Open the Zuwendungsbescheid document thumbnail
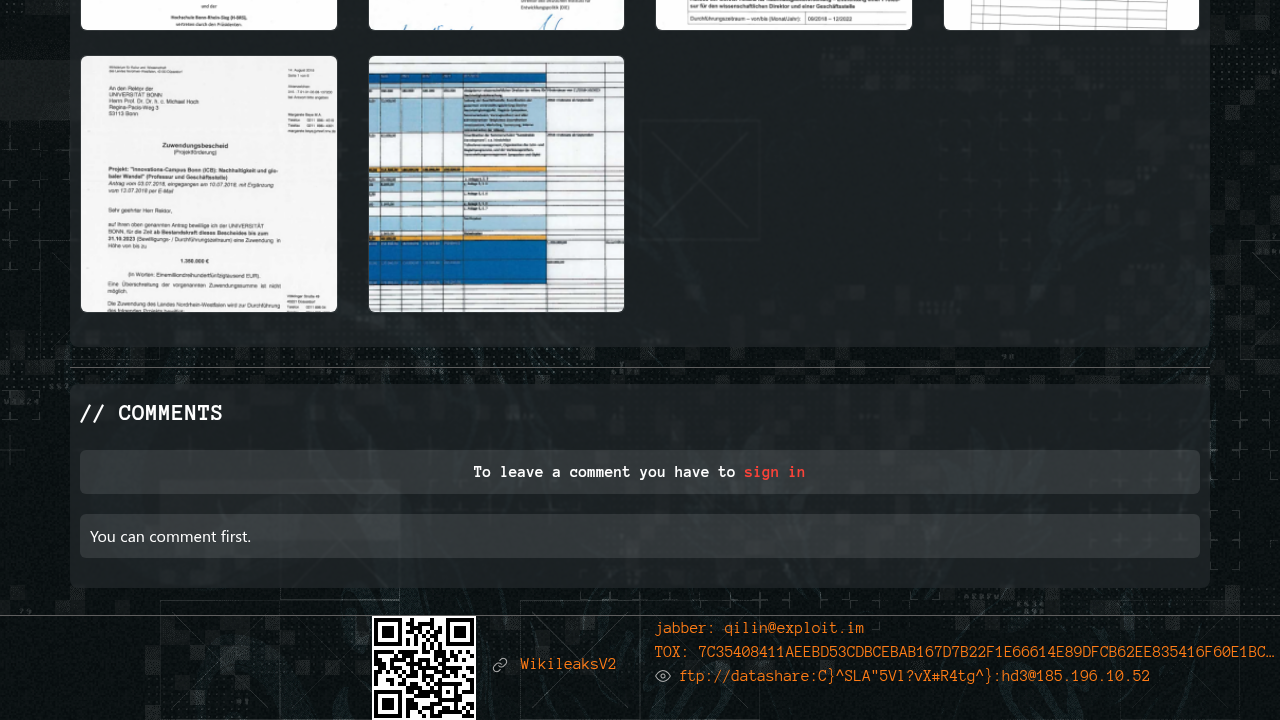This screenshot has width=1280, height=720. (209, 184)
